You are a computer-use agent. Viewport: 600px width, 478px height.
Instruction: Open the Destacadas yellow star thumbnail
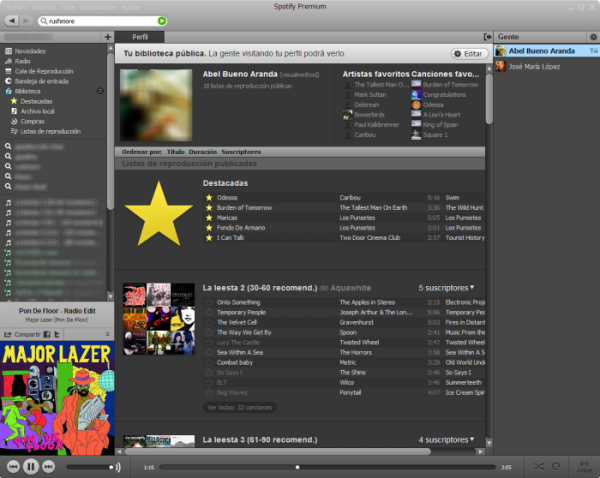158,213
